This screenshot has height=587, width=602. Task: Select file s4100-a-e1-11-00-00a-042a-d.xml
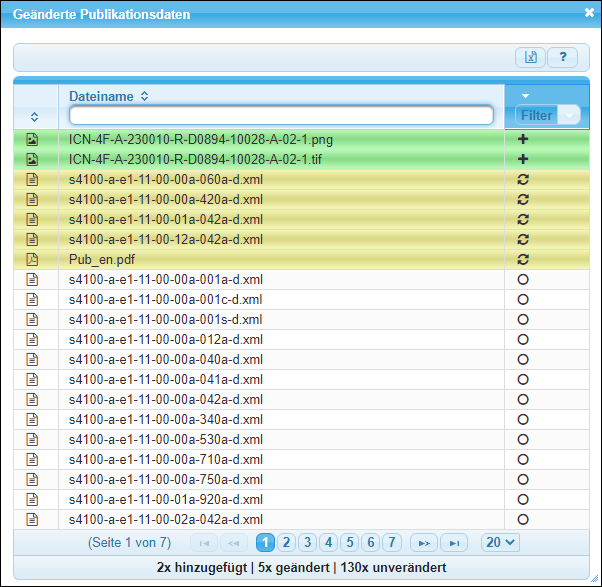click(x=166, y=399)
